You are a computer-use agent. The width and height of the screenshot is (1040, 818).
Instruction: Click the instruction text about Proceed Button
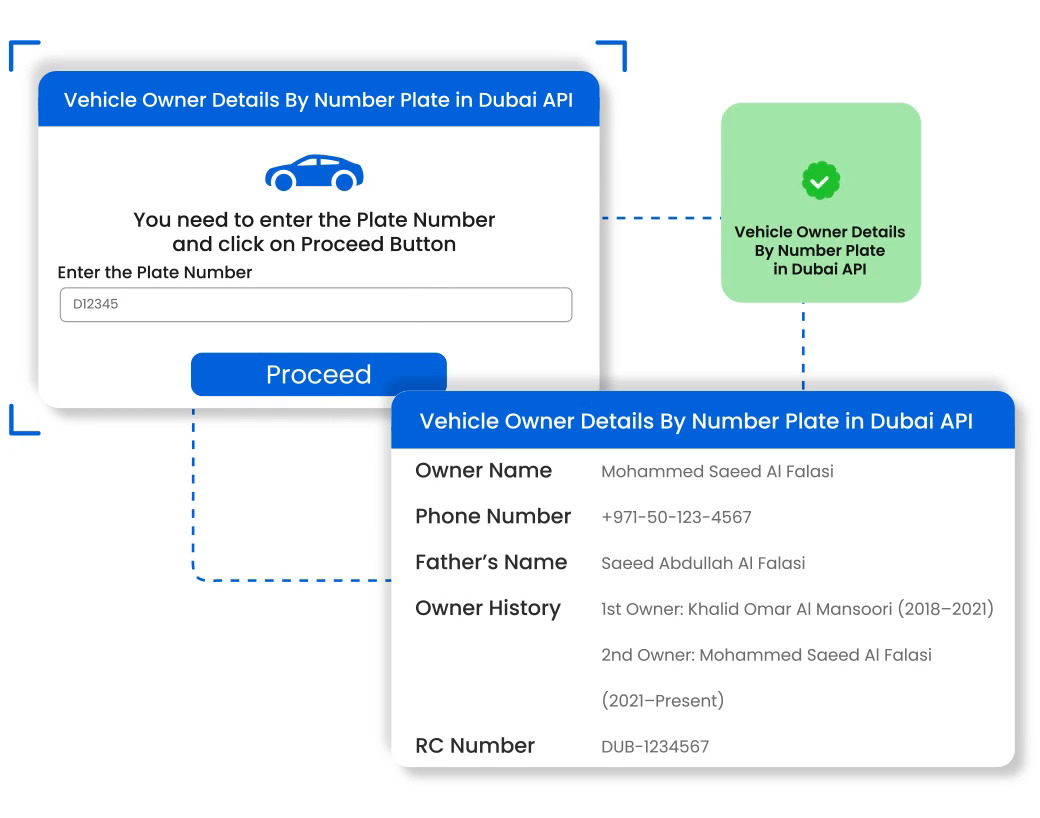(314, 232)
